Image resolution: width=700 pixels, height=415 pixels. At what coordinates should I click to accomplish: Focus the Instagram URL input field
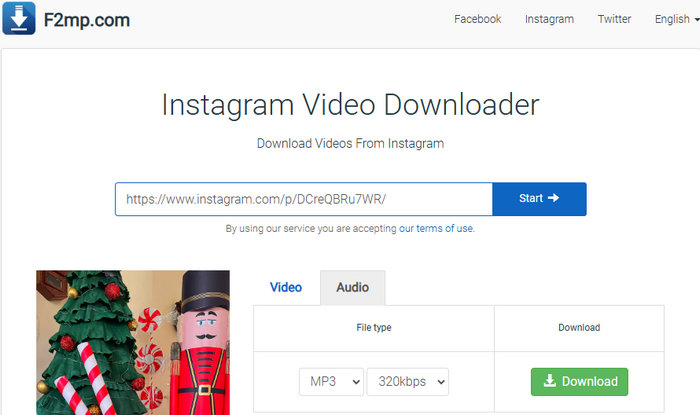[304, 199]
